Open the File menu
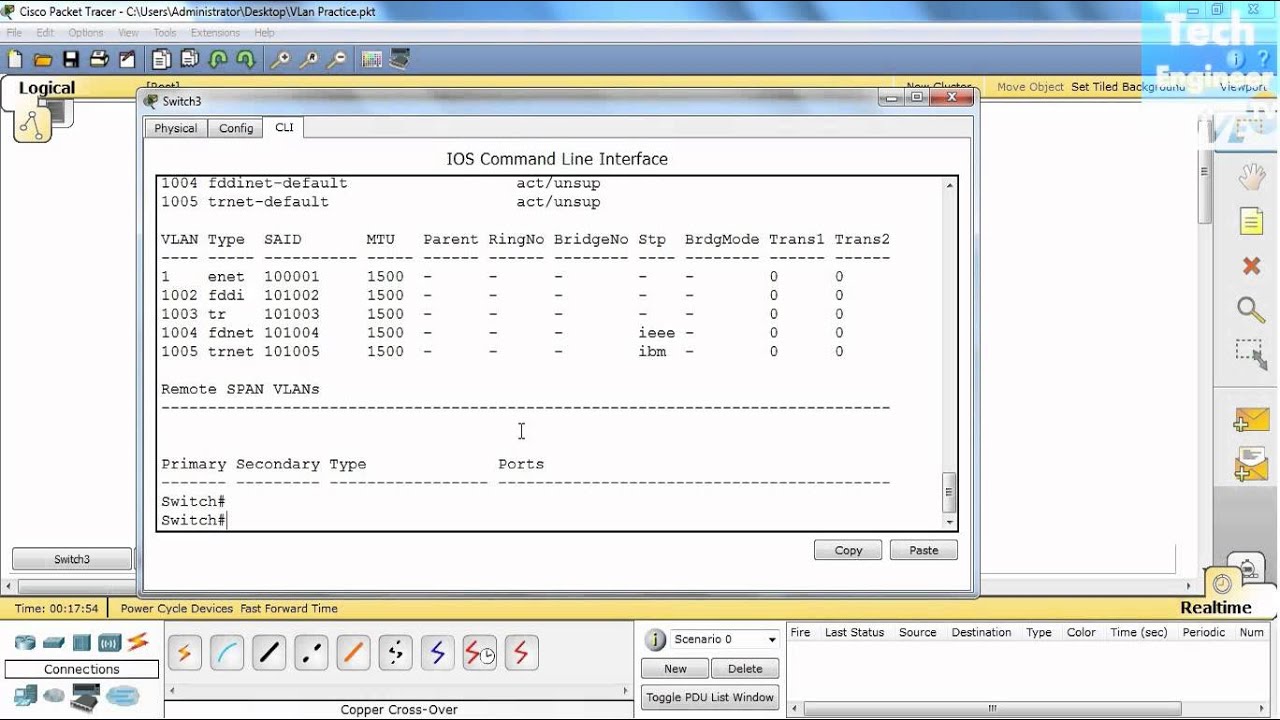This screenshot has height=720, width=1280. [14, 33]
